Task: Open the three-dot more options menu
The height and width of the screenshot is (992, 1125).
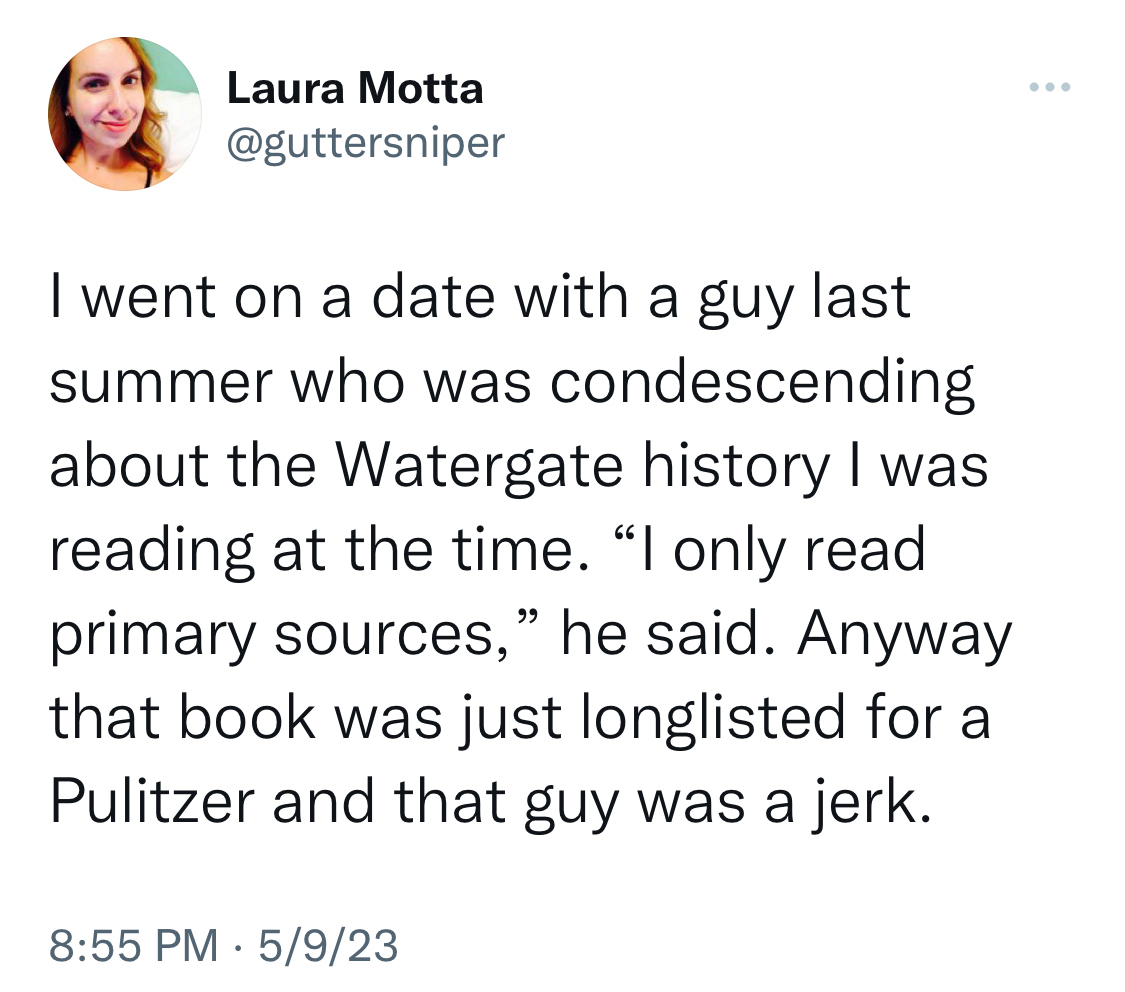Action: click(x=1050, y=88)
